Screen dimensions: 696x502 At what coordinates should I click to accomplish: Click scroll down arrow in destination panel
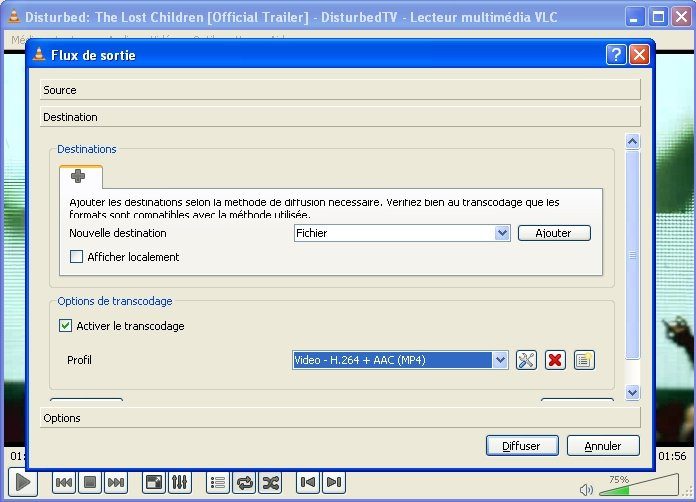click(633, 392)
